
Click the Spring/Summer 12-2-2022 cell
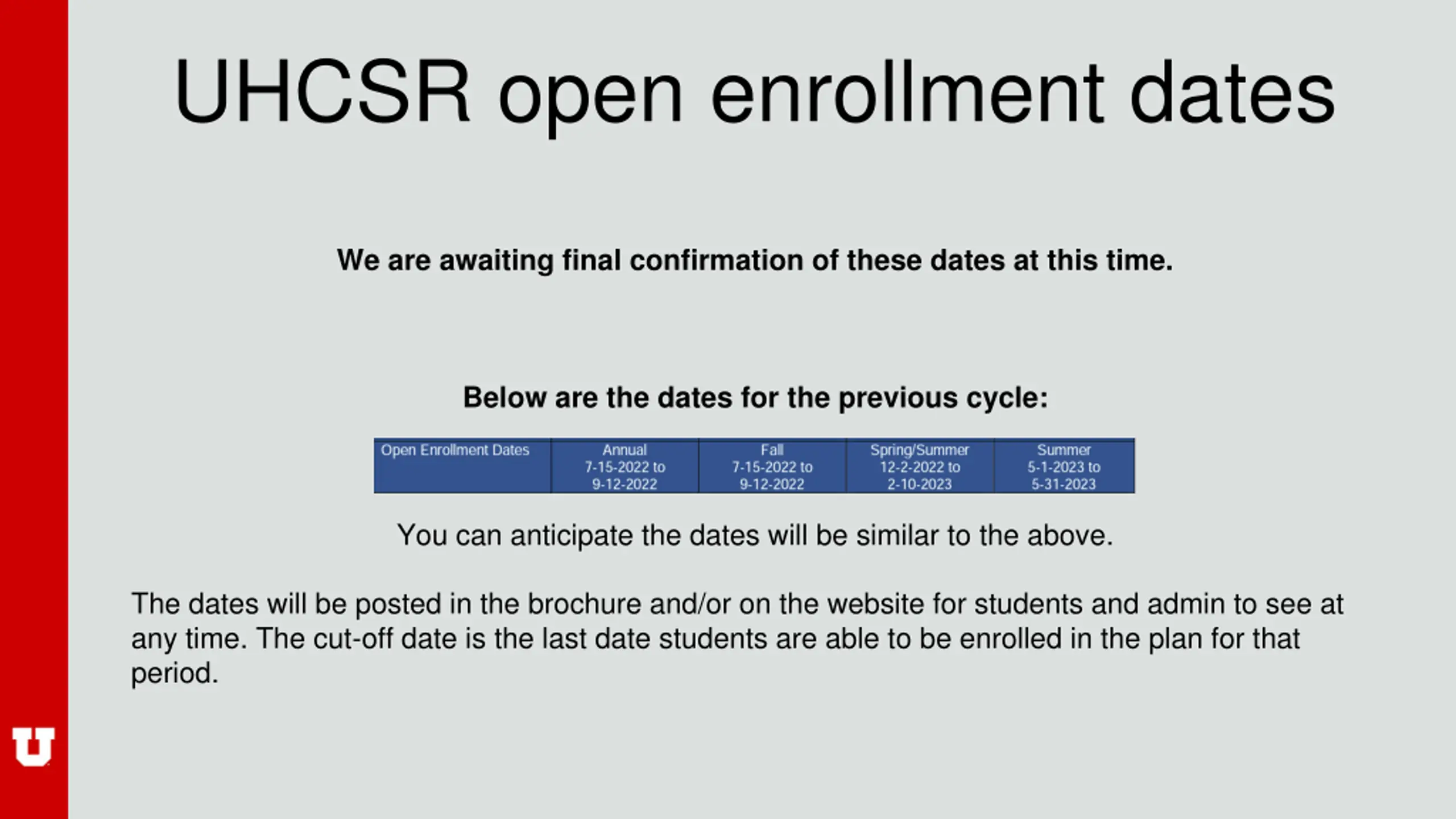coord(920,466)
